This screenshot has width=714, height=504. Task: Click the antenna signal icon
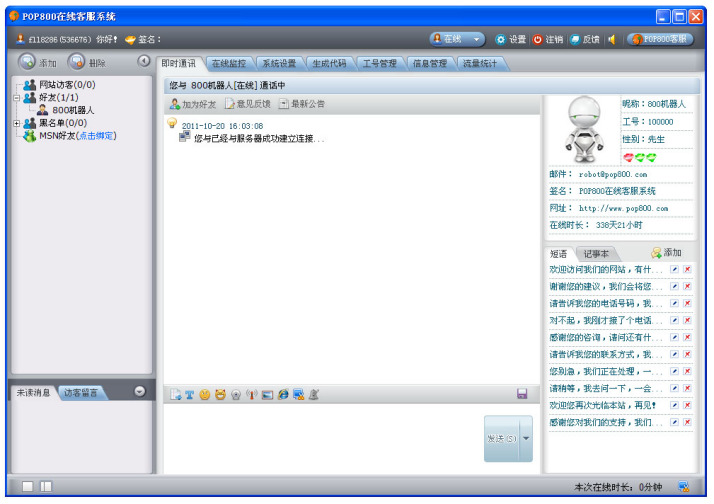coord(252,395)
